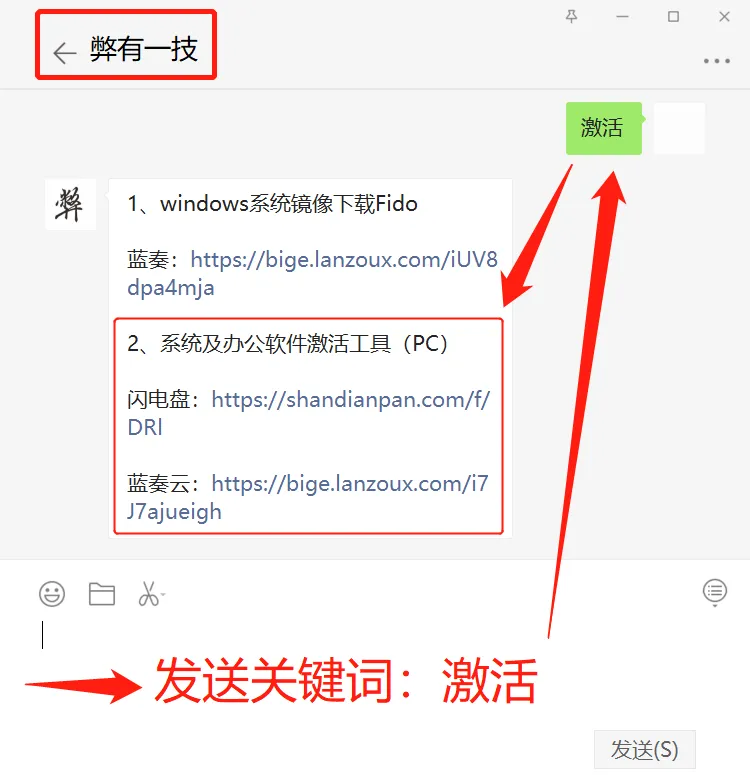Click the green 激活 message bubble

[604, 128]
